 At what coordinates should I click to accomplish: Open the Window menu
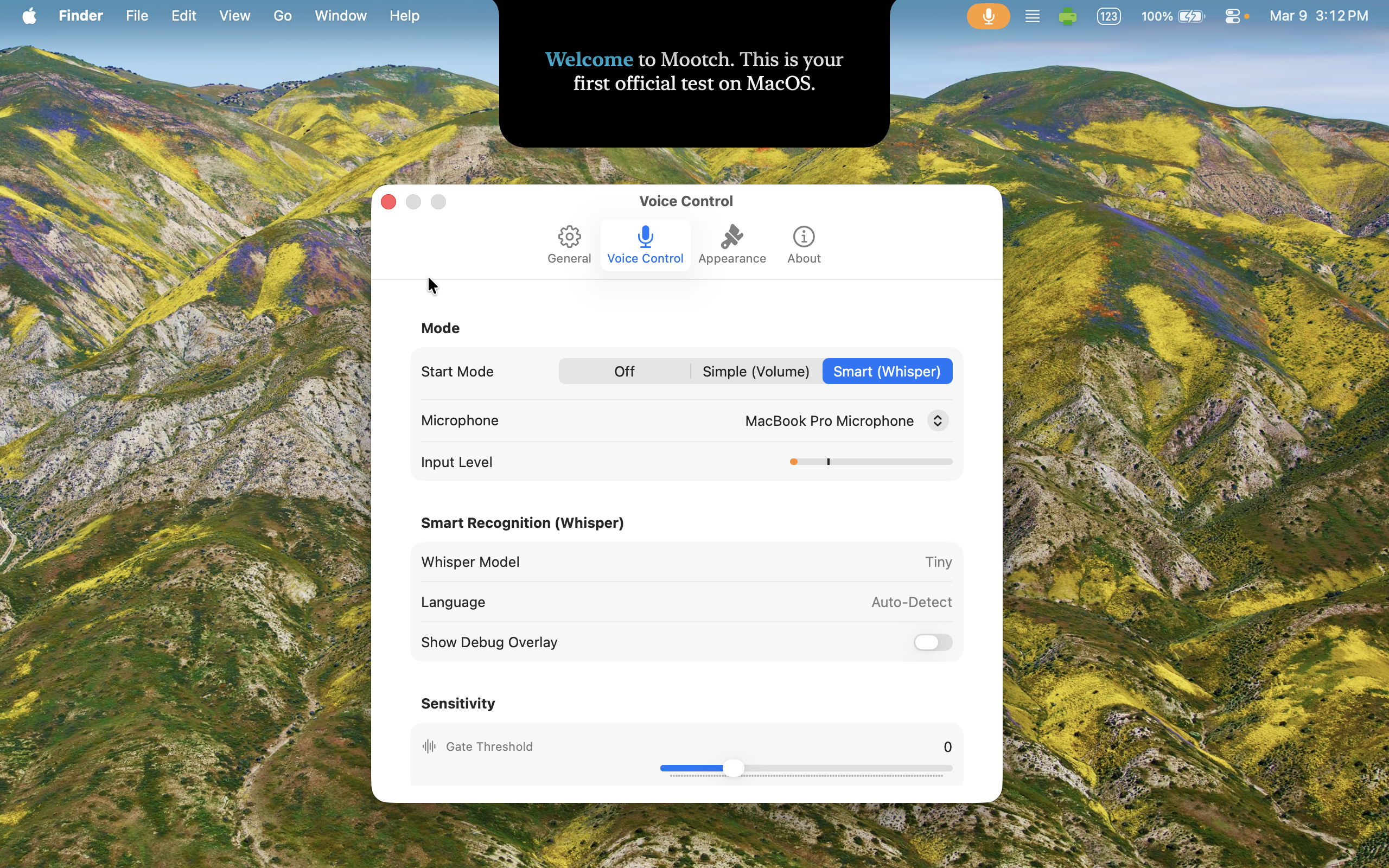340,16
